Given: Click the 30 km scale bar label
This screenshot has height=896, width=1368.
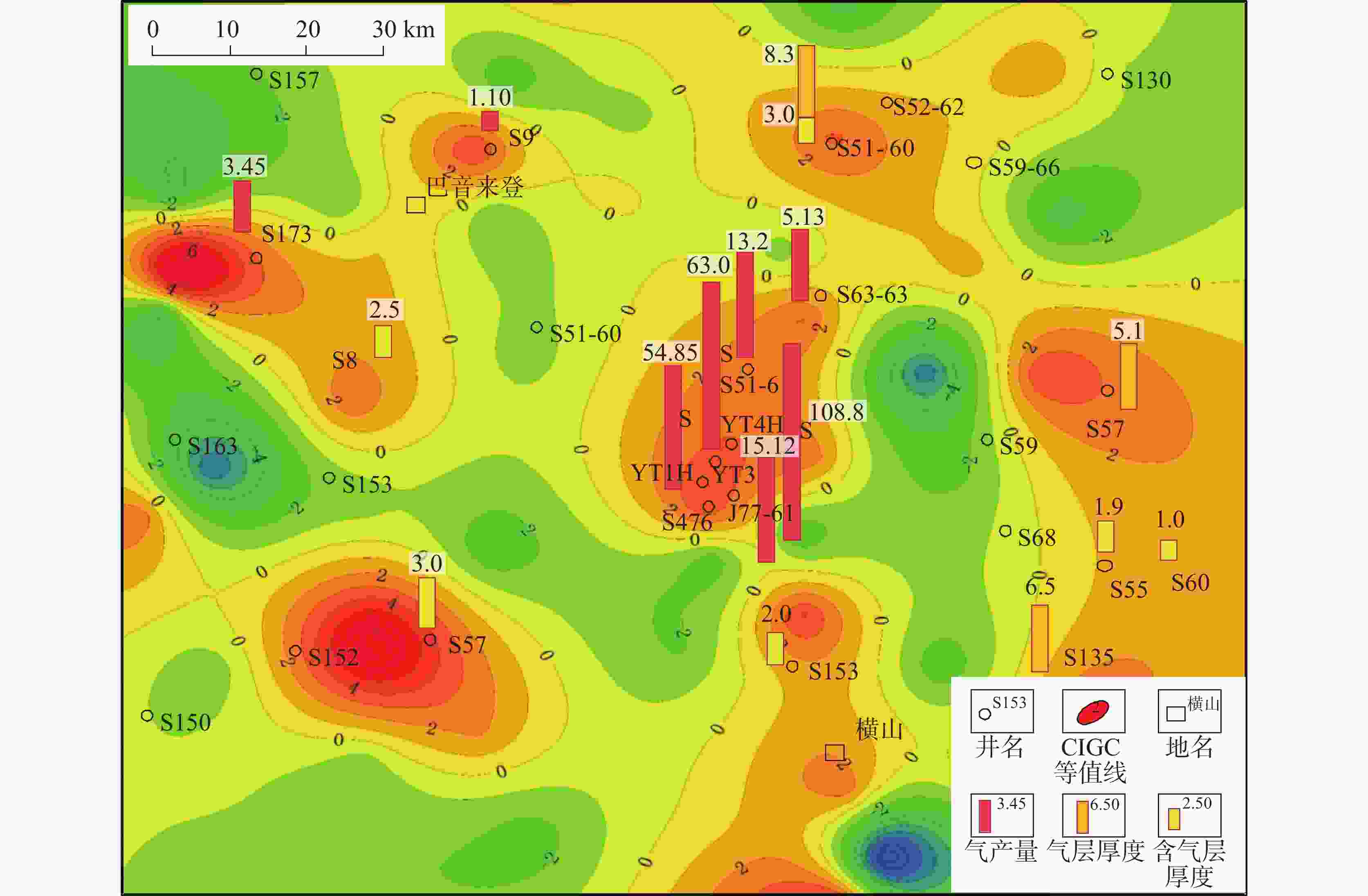Looking at the screenshot, I should 404,29.
